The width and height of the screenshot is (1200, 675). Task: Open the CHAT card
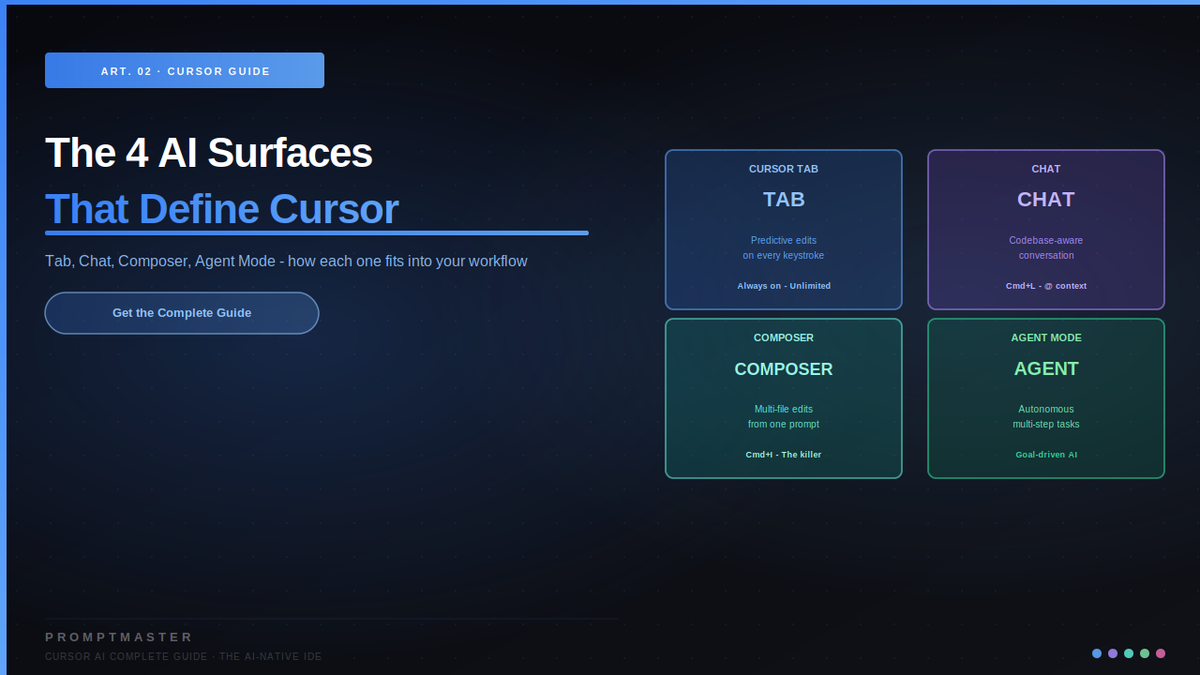point(1046,230)
